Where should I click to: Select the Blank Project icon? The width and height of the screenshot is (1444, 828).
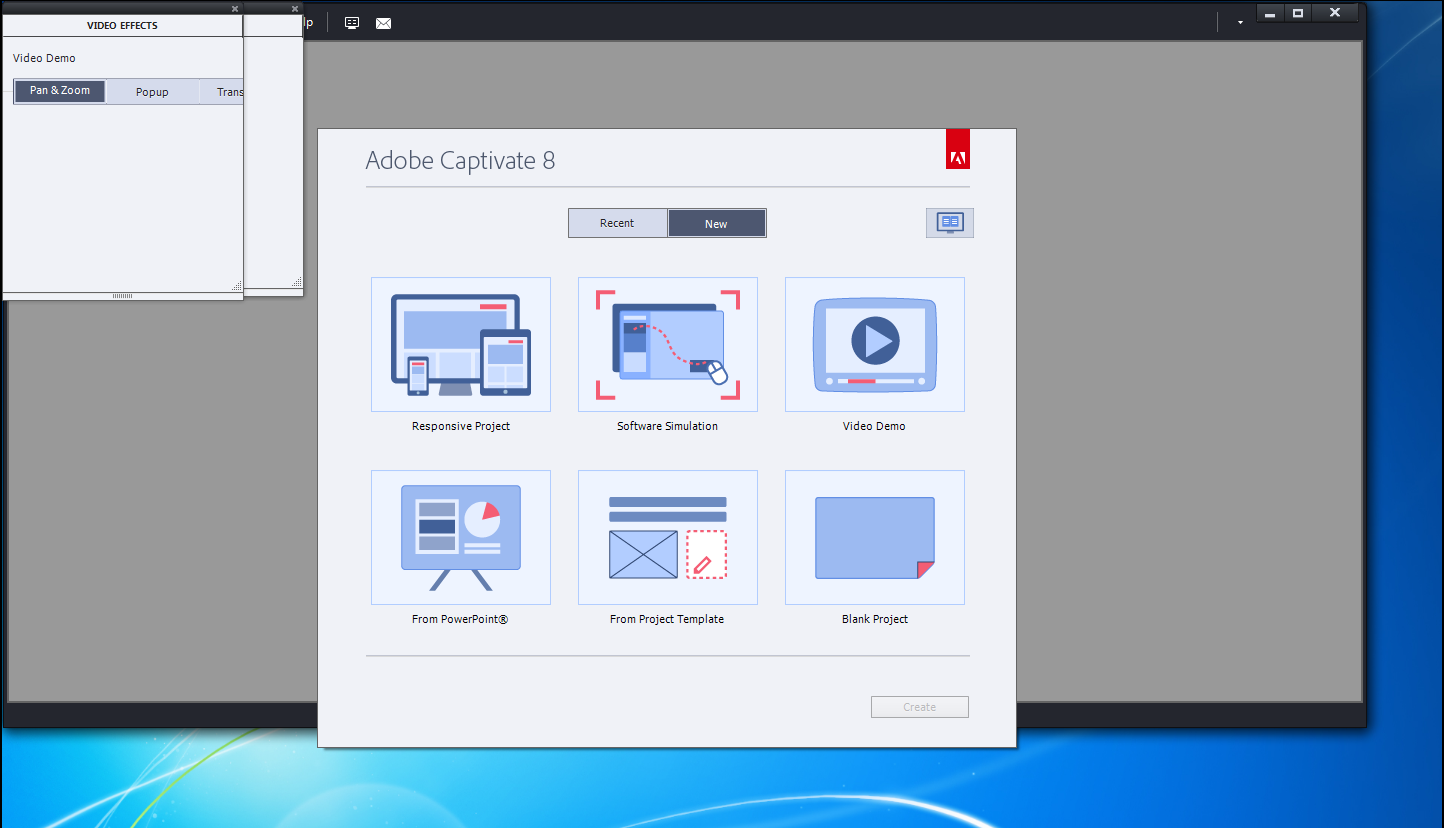tap(874, 537)
